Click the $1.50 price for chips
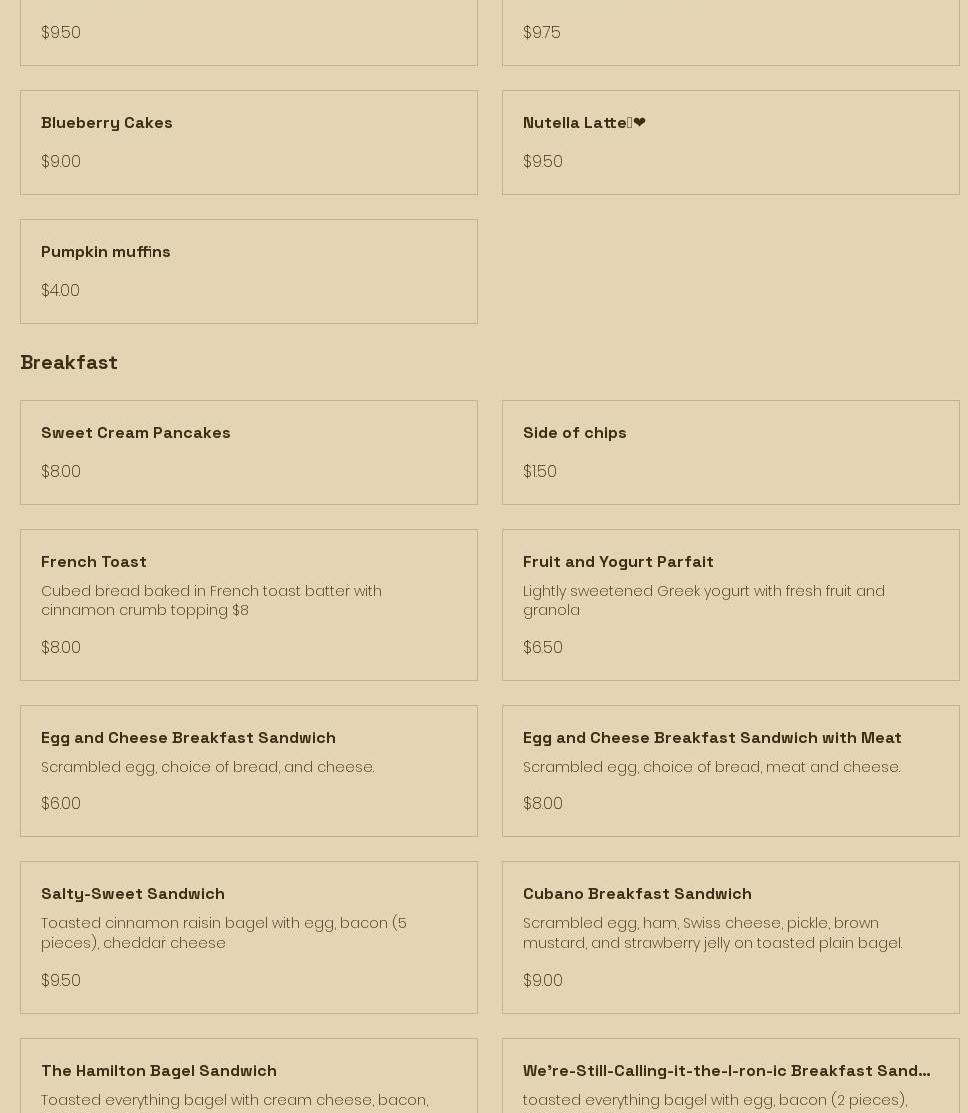The width and height of the screenshot is (968, 1113). tap(540, 471)
